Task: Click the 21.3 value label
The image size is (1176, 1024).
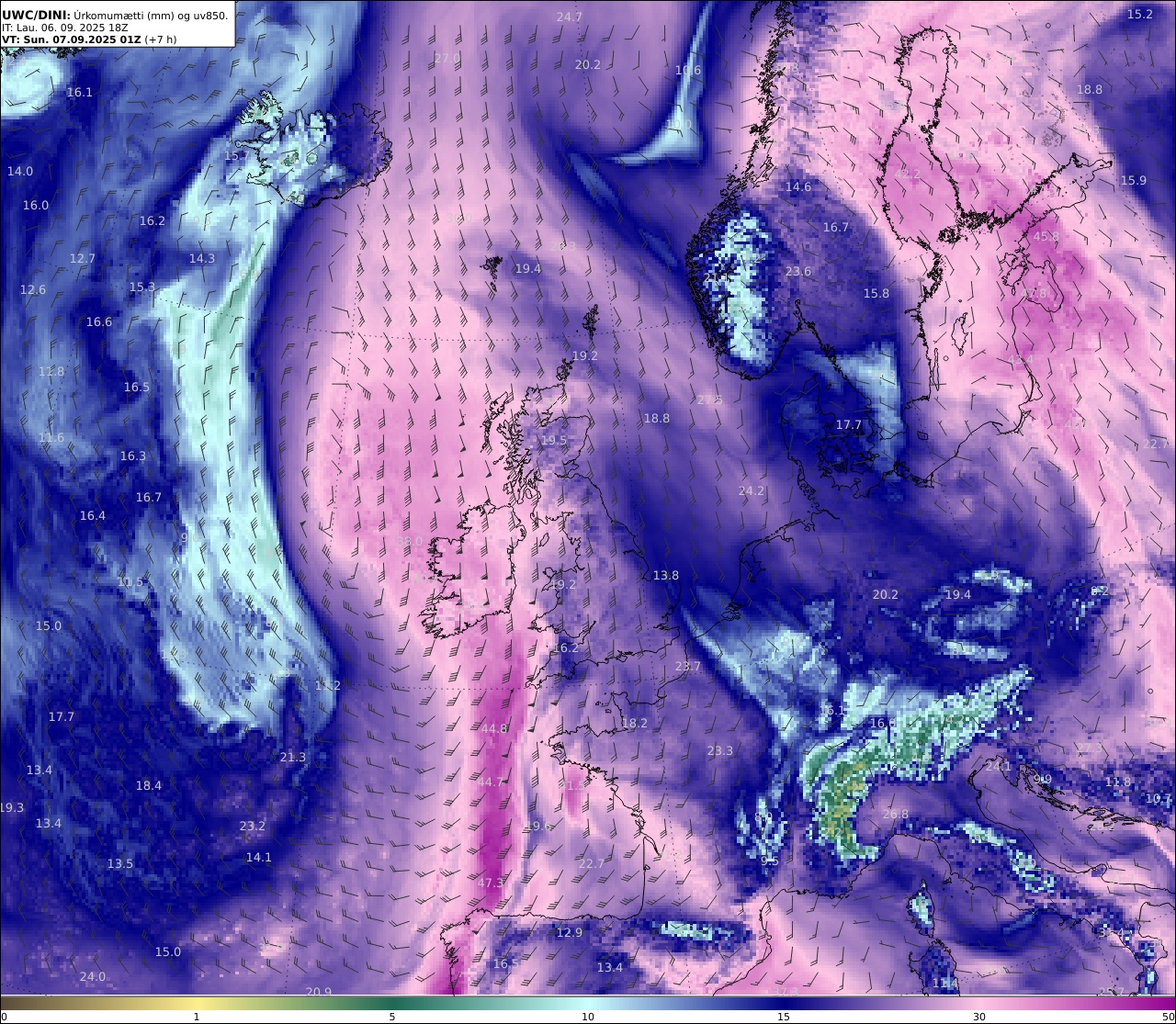Action: tap(293, 757)
